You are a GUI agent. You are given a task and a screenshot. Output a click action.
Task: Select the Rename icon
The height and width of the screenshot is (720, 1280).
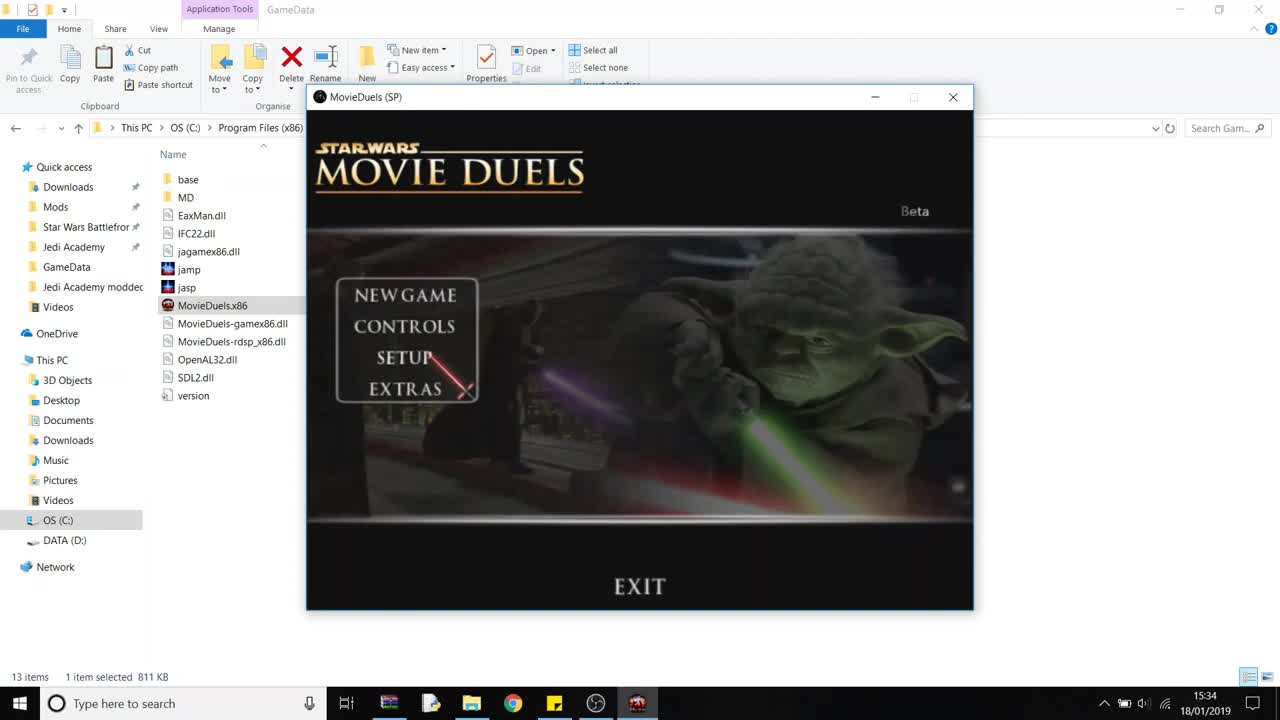[x=326, y=62]
